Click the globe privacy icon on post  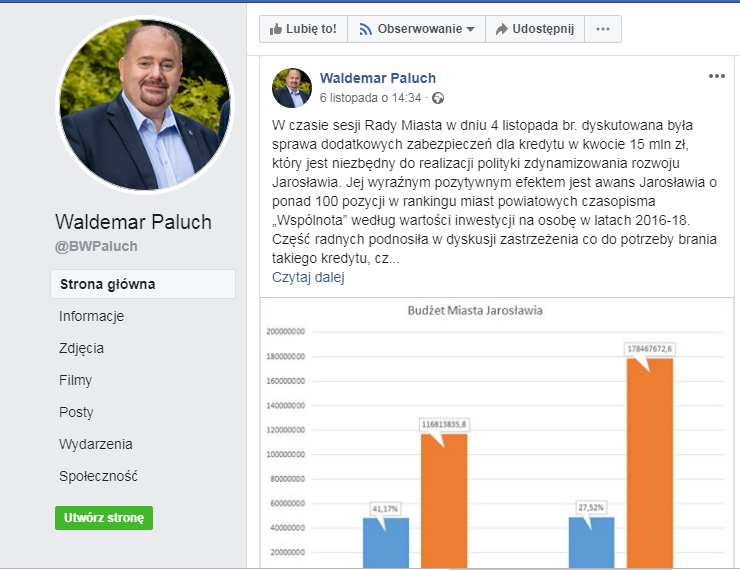point(438,98)
